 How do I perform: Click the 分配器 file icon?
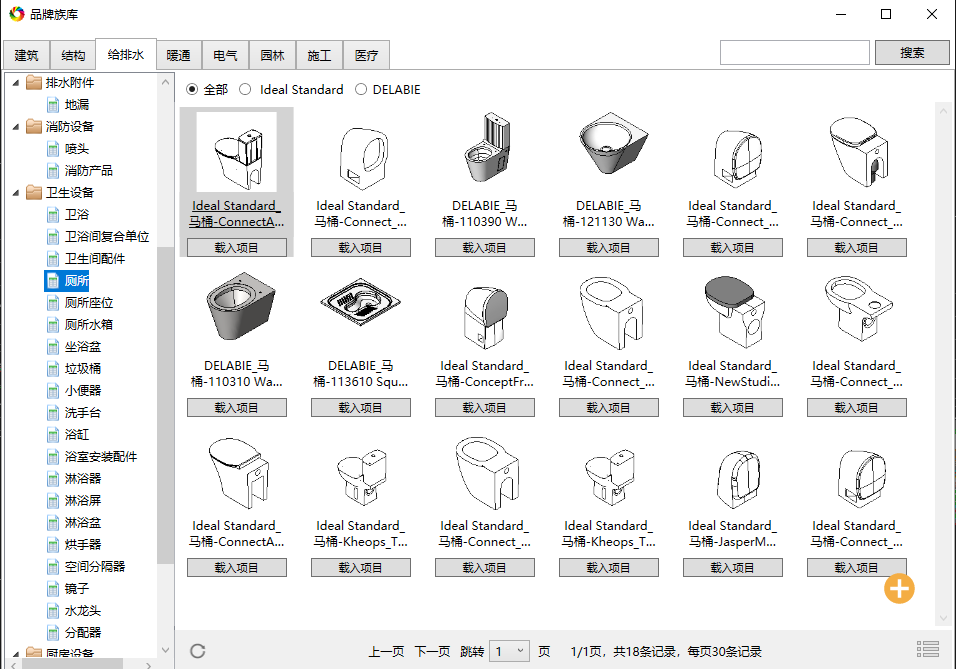[53, 633]
